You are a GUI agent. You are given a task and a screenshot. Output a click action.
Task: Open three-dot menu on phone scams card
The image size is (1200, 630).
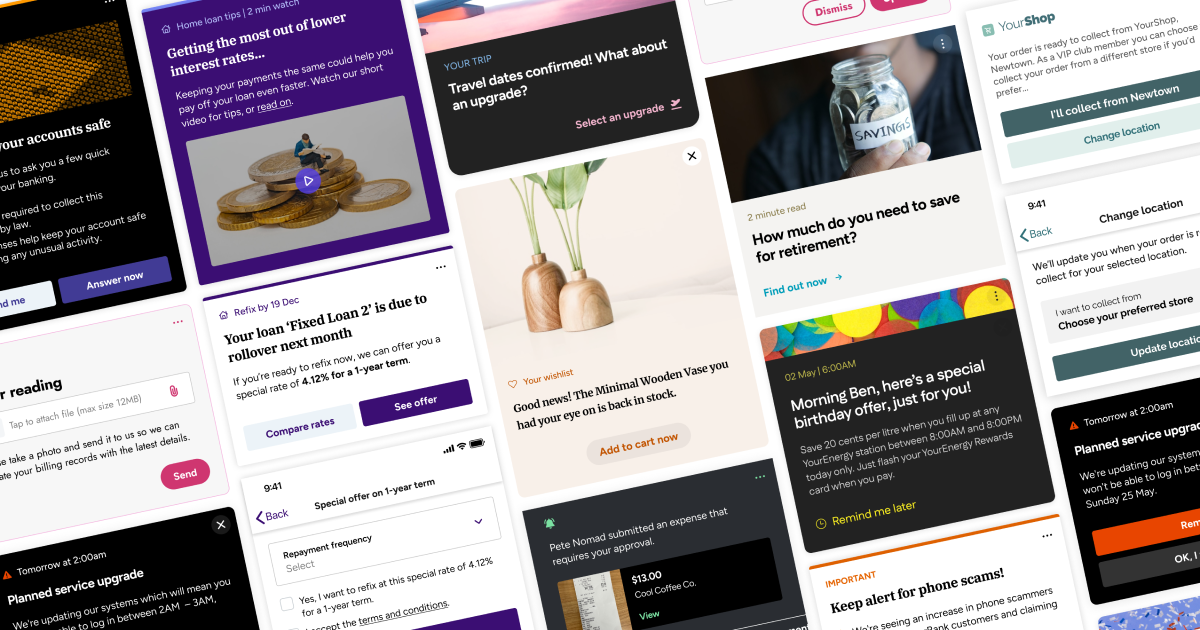coord(1048,537)
